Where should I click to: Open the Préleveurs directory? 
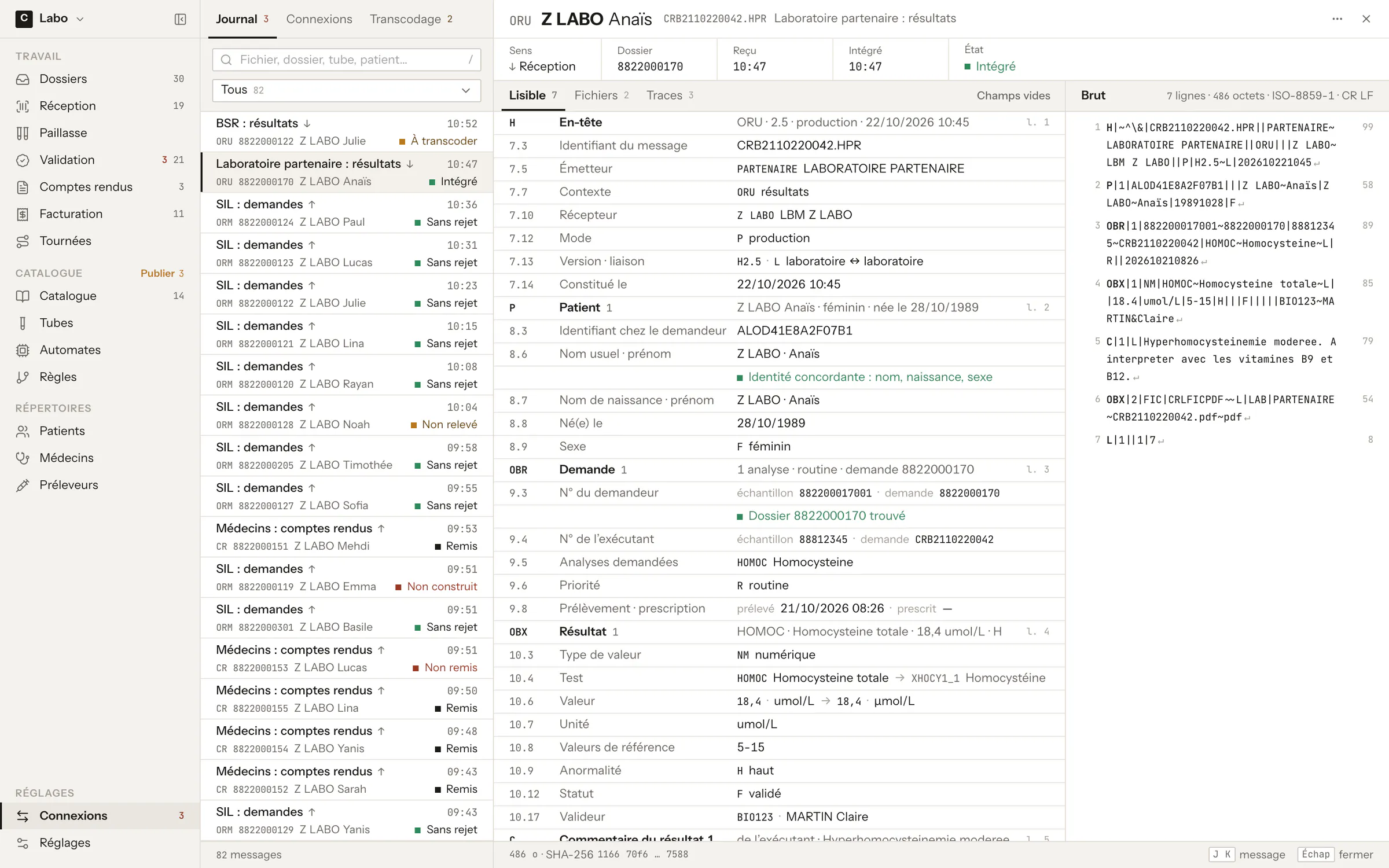(100, 485)
